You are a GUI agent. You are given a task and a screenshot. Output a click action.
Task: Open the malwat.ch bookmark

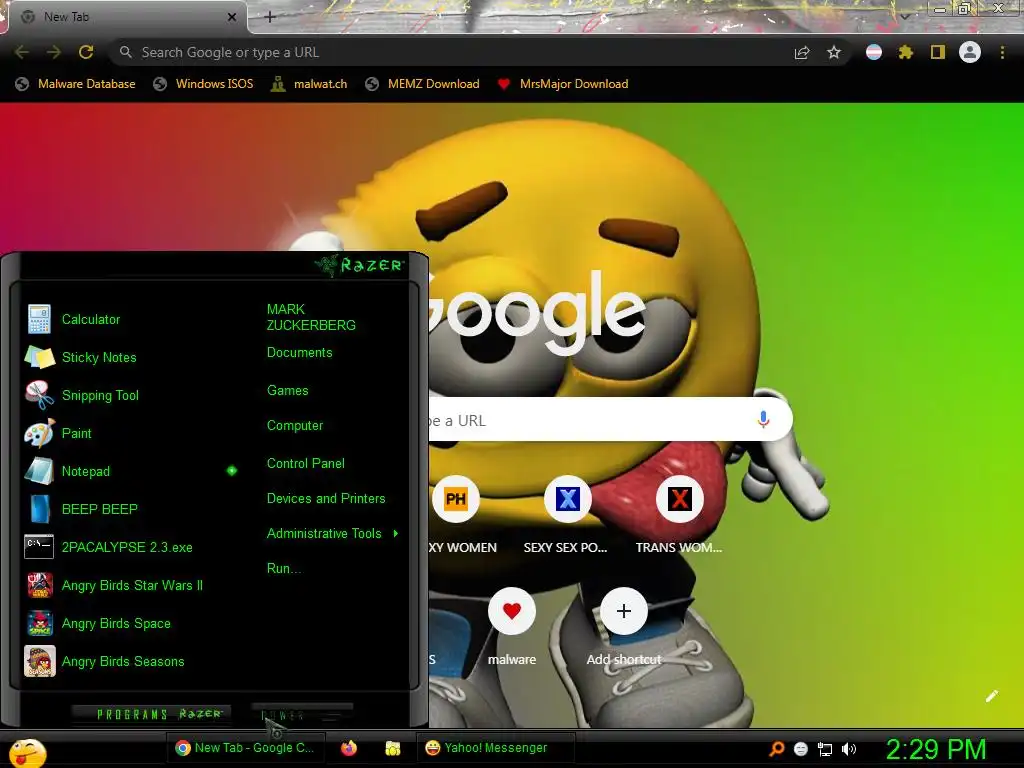(x=310, y=84)
